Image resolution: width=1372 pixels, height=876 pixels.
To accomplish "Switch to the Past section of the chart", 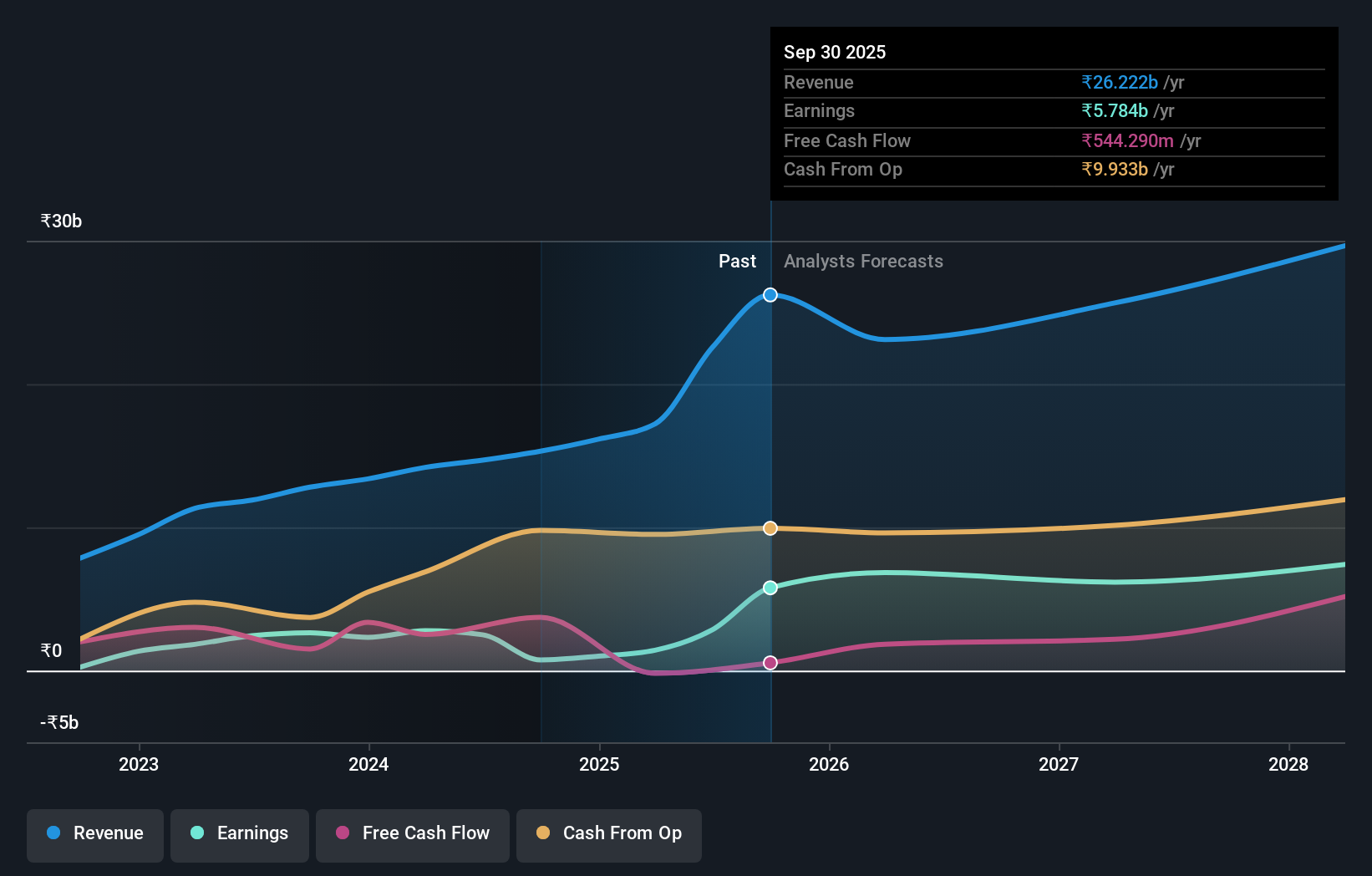I will click(737, 261).
